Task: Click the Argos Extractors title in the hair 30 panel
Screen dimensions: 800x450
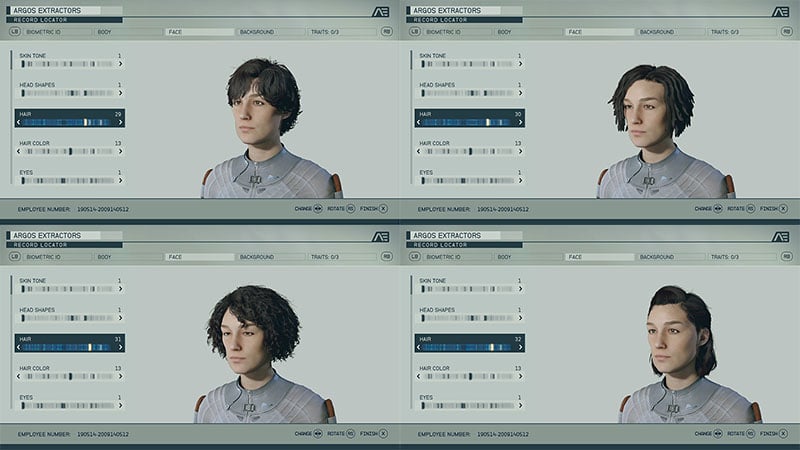Action: (447, 10)
